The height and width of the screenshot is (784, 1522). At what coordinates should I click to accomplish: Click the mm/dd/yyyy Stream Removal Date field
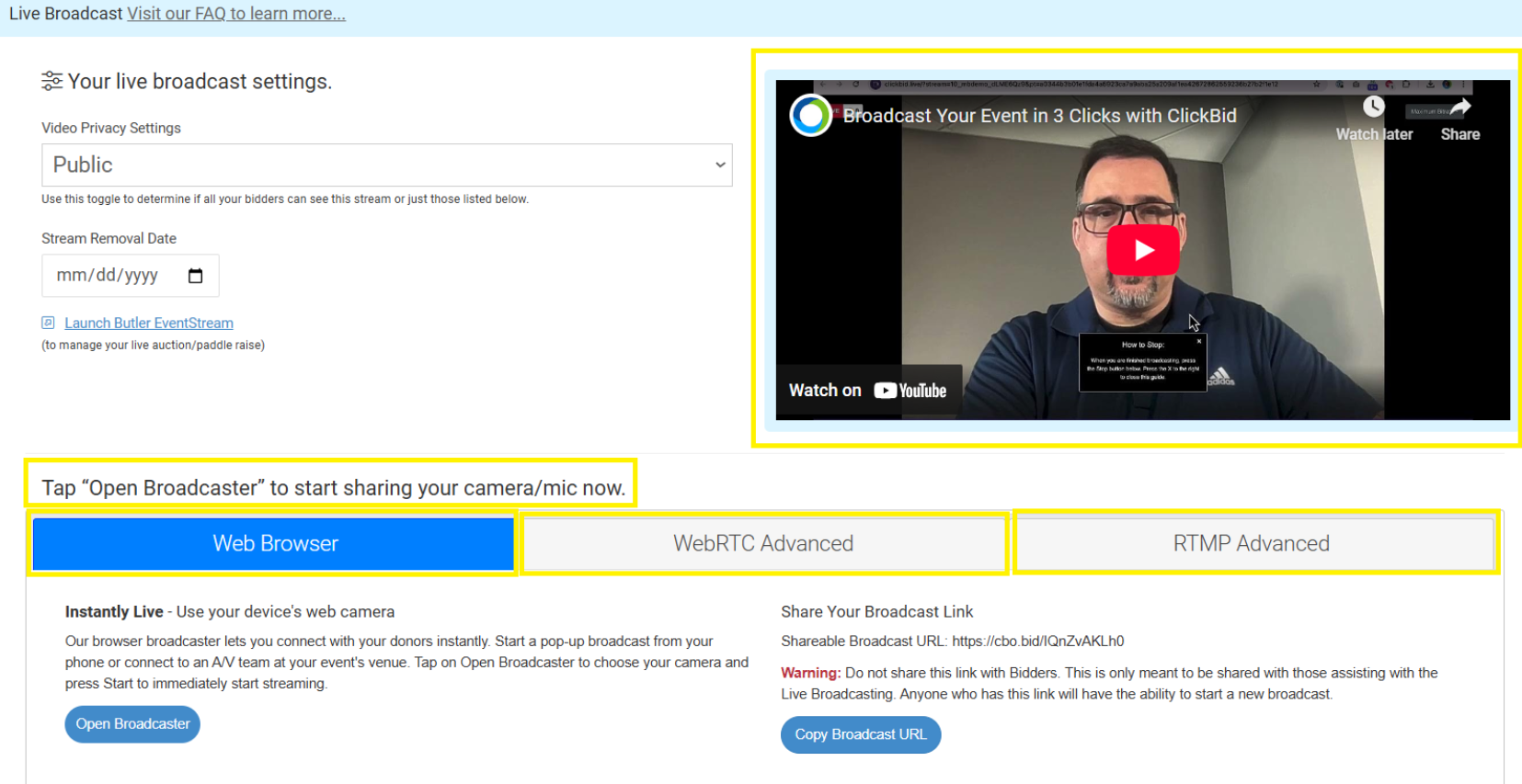(108, 276)
